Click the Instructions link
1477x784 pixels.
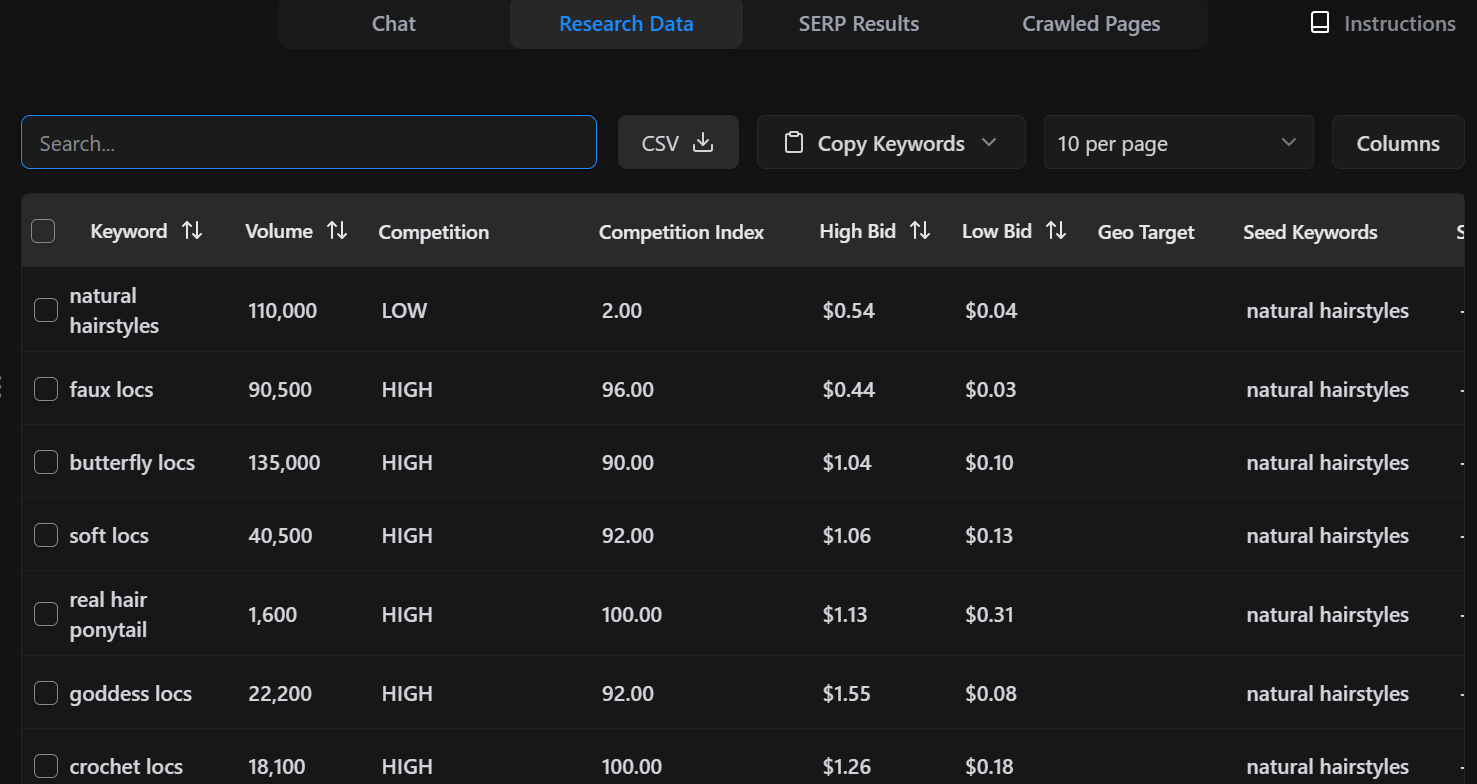[x=1399, y=24]
